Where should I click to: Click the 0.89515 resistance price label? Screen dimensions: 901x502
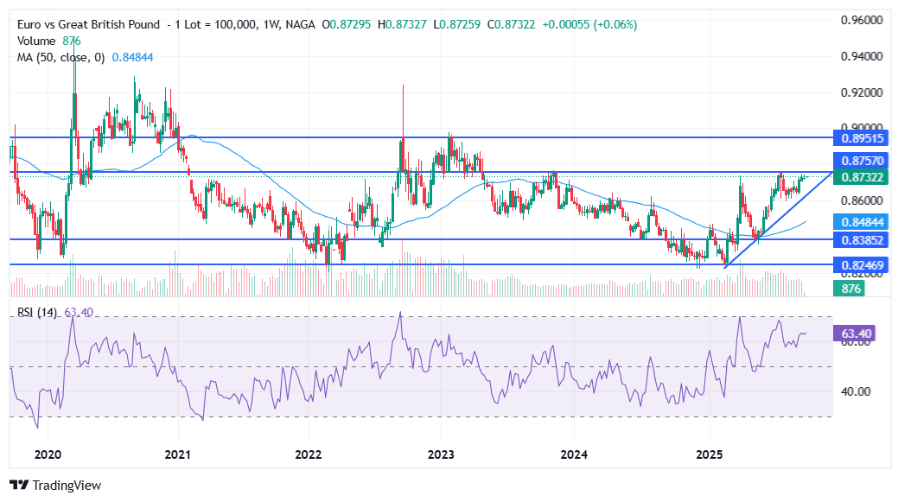(862, 138)
